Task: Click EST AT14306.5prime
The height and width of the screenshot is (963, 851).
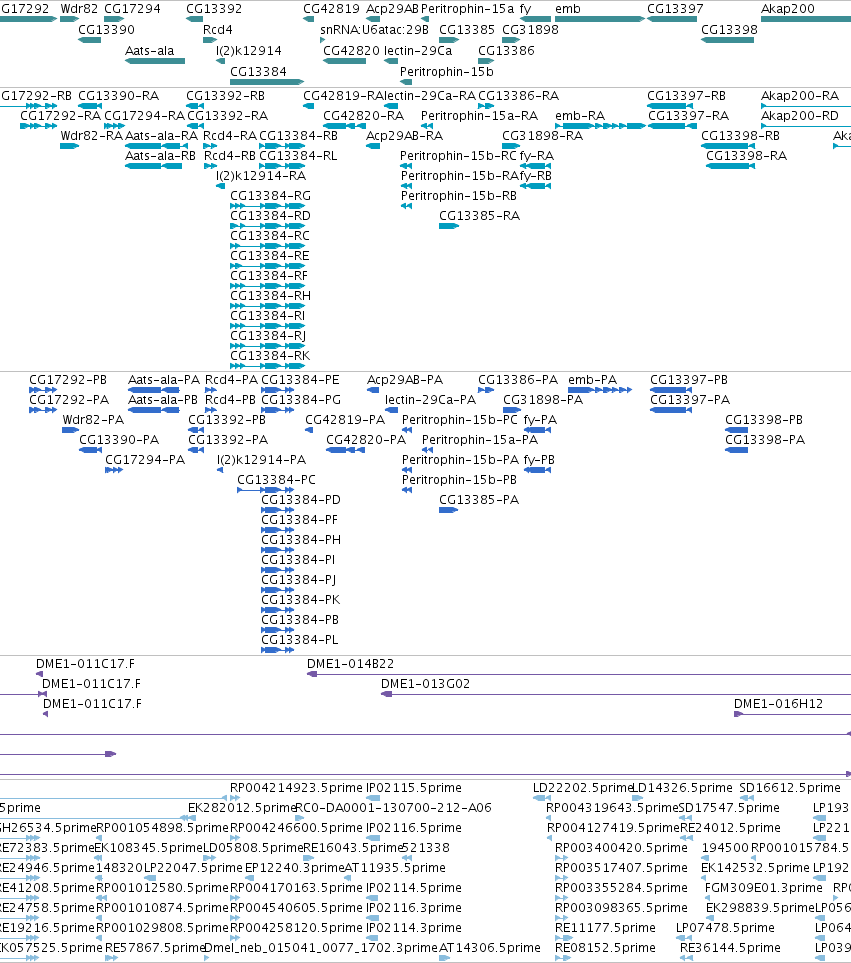Action: (490, 948)
